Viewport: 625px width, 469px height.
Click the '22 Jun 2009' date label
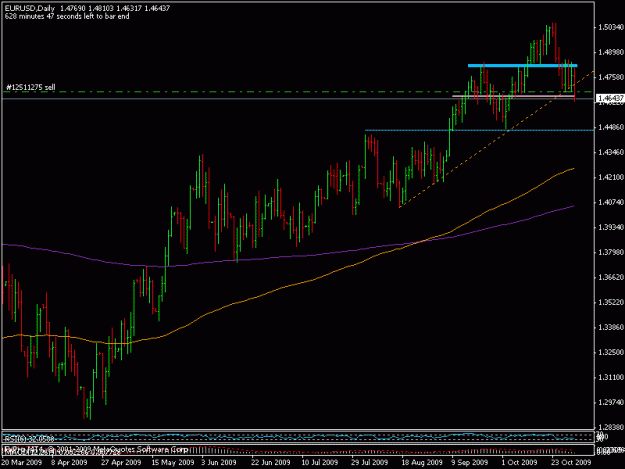(270, 462)
